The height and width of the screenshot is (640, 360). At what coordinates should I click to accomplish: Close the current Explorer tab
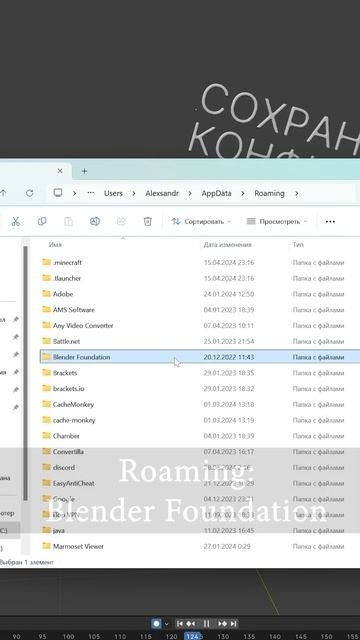[60, 171]
